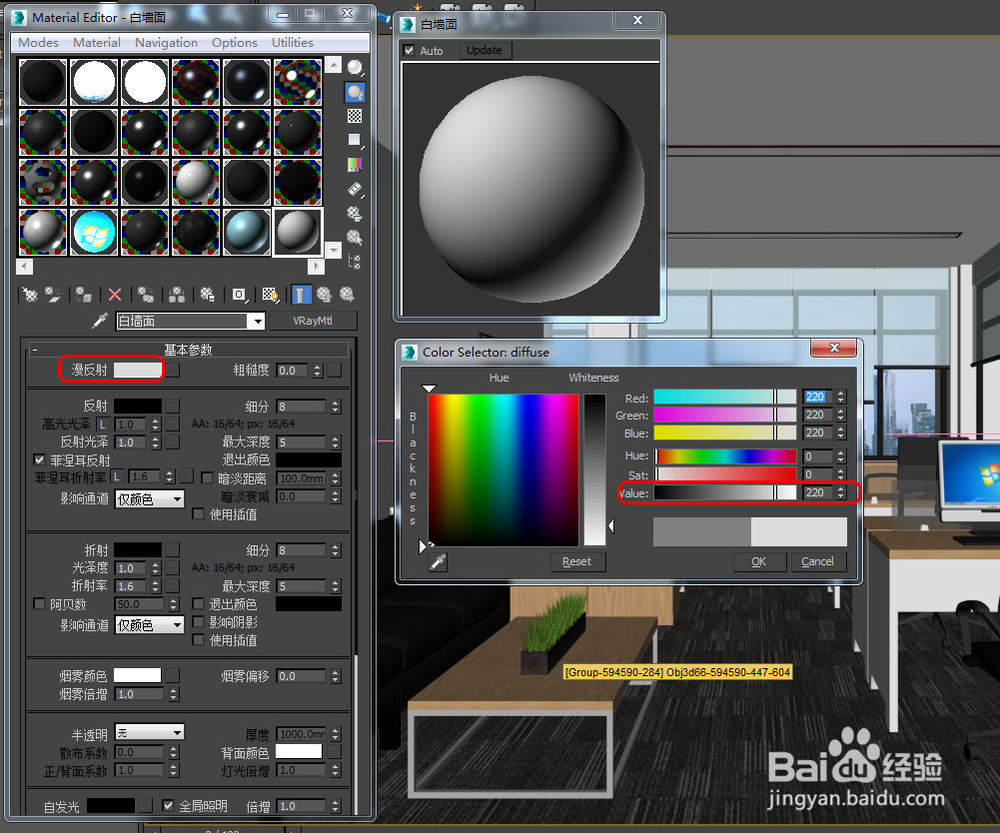This screenshot has width=1000, height=833.
Task: Click the Make Unique icon
Action: tap(177, 294)
